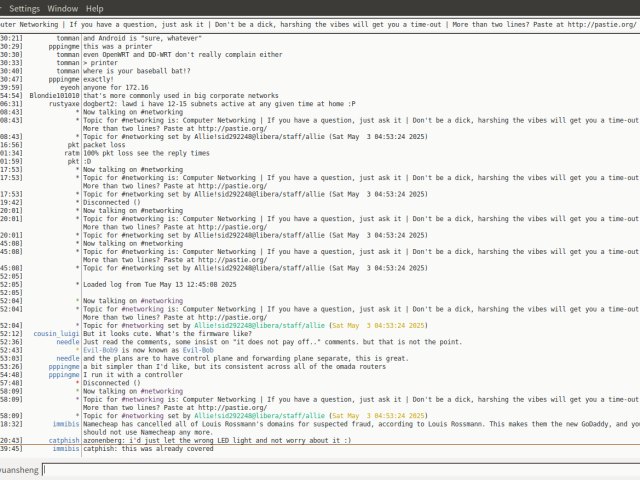This screenshot has width=640, height=480.
Task: Select the ratm nickname
Action: (70, 152)
